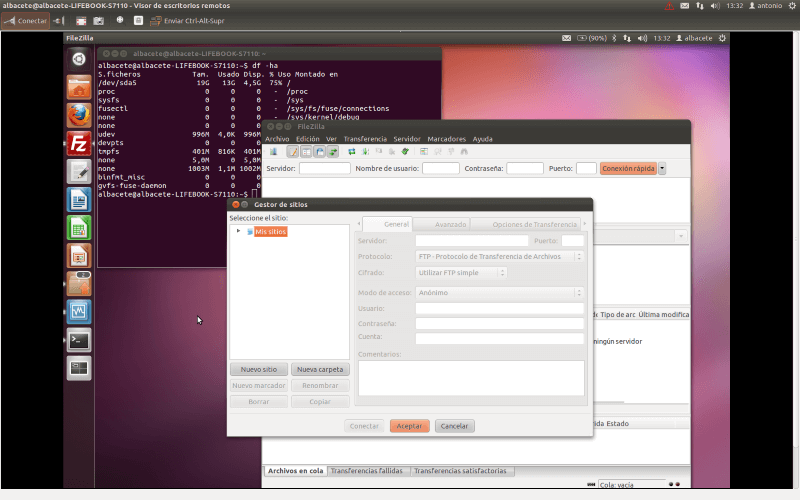This screenshot has width=800, height=500.
Task: Switch to the Transferencias fallidas tab
Action: pyautogui.click(x=367, y=471)
